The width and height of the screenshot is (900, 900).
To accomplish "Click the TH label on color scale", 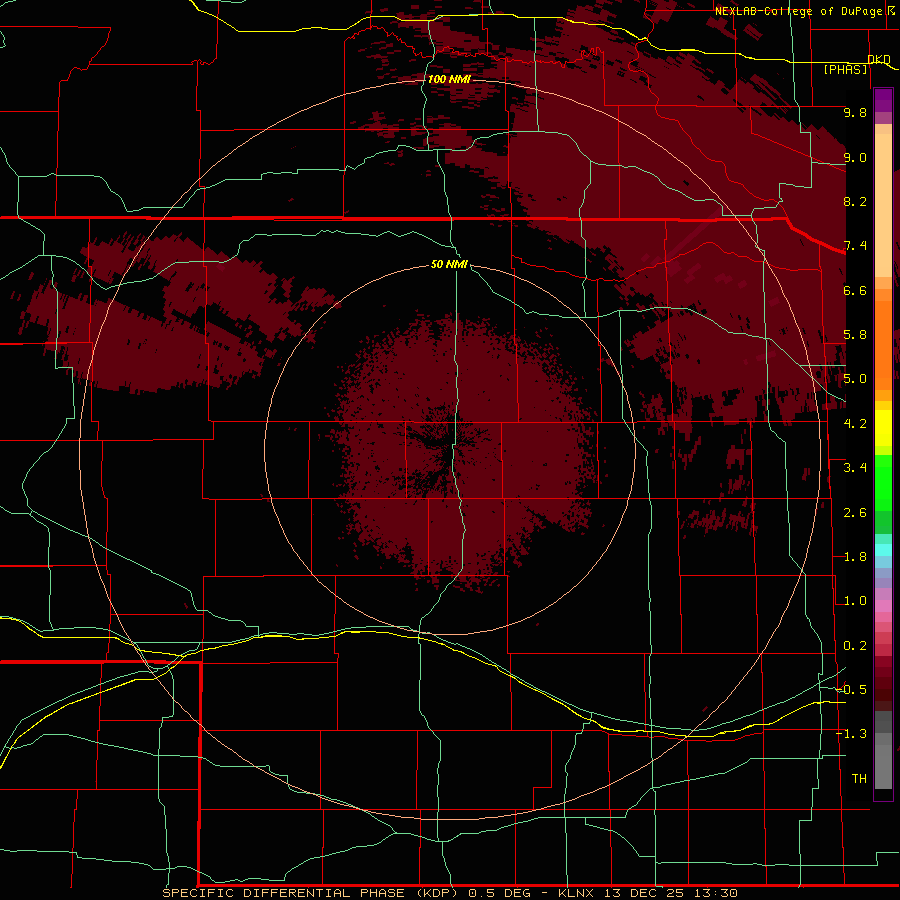I will [859, 779].
